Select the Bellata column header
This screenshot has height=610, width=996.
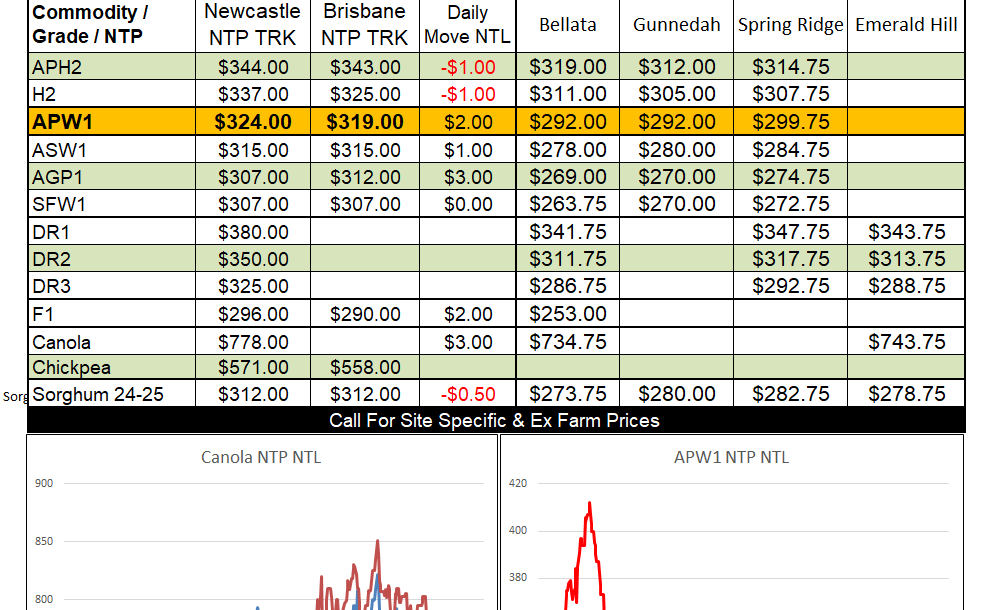pos(567,25)
